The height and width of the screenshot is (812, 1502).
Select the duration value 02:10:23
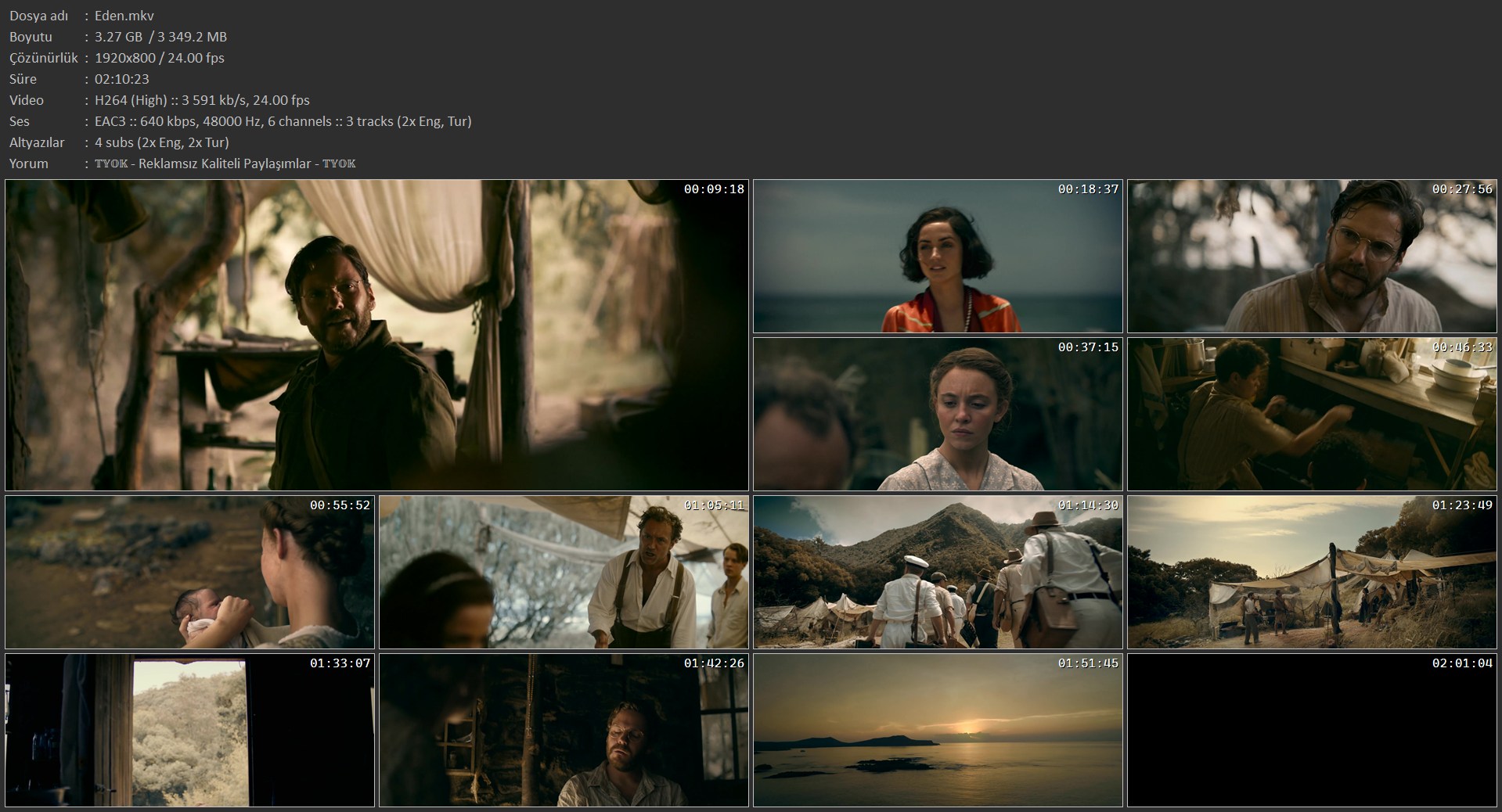[x=122, y=79]
